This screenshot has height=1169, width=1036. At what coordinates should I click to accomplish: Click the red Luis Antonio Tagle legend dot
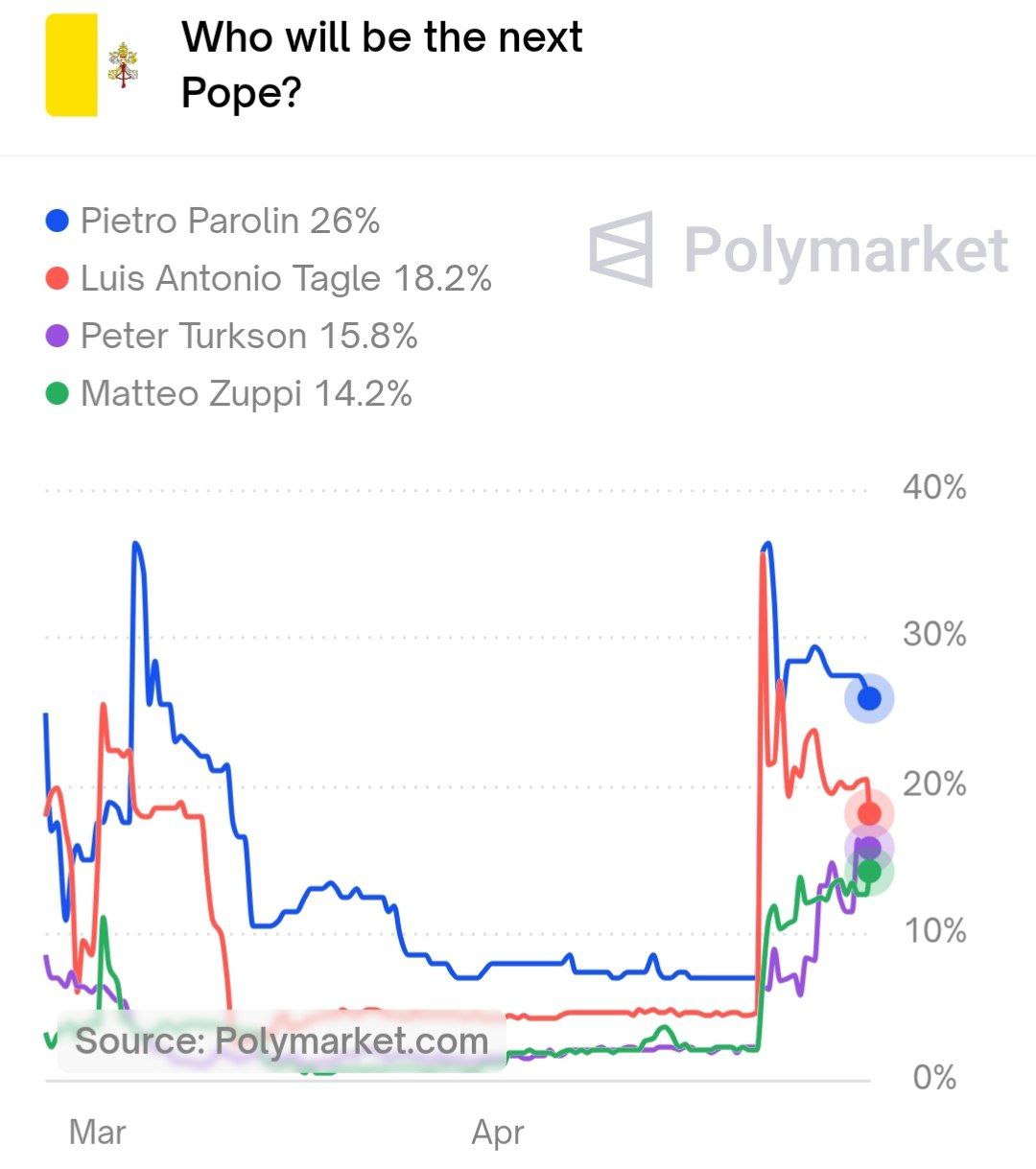58,279
